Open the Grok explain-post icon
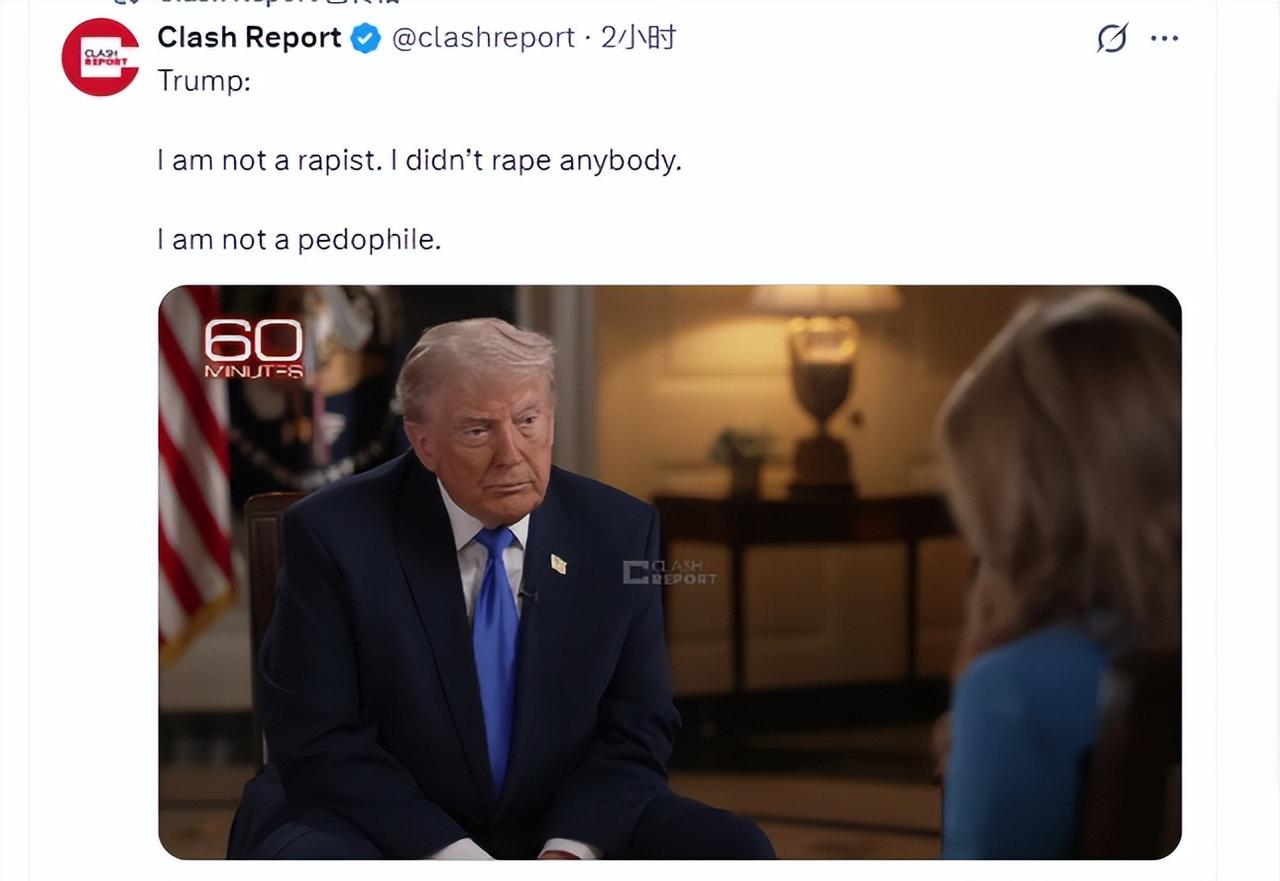The height and width of the screenshot is (881, 1280). click(1112, 39)
